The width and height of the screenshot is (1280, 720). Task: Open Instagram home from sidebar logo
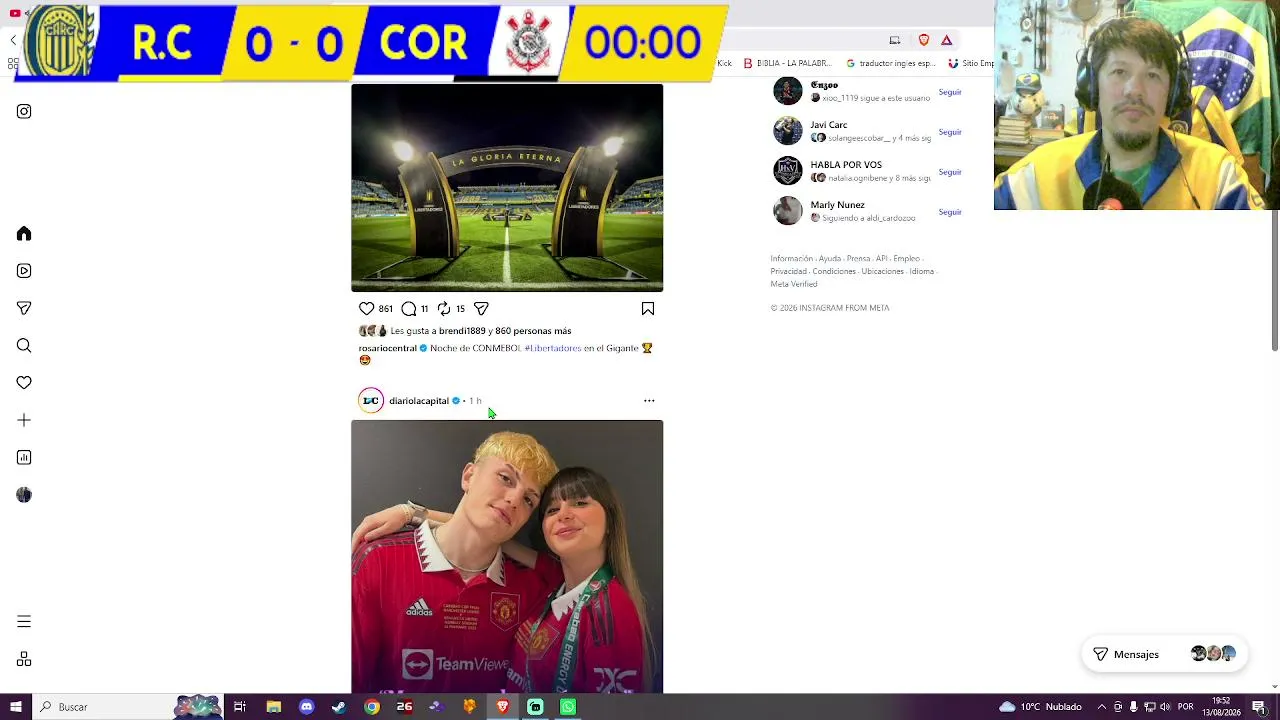[x=24, y=111]
